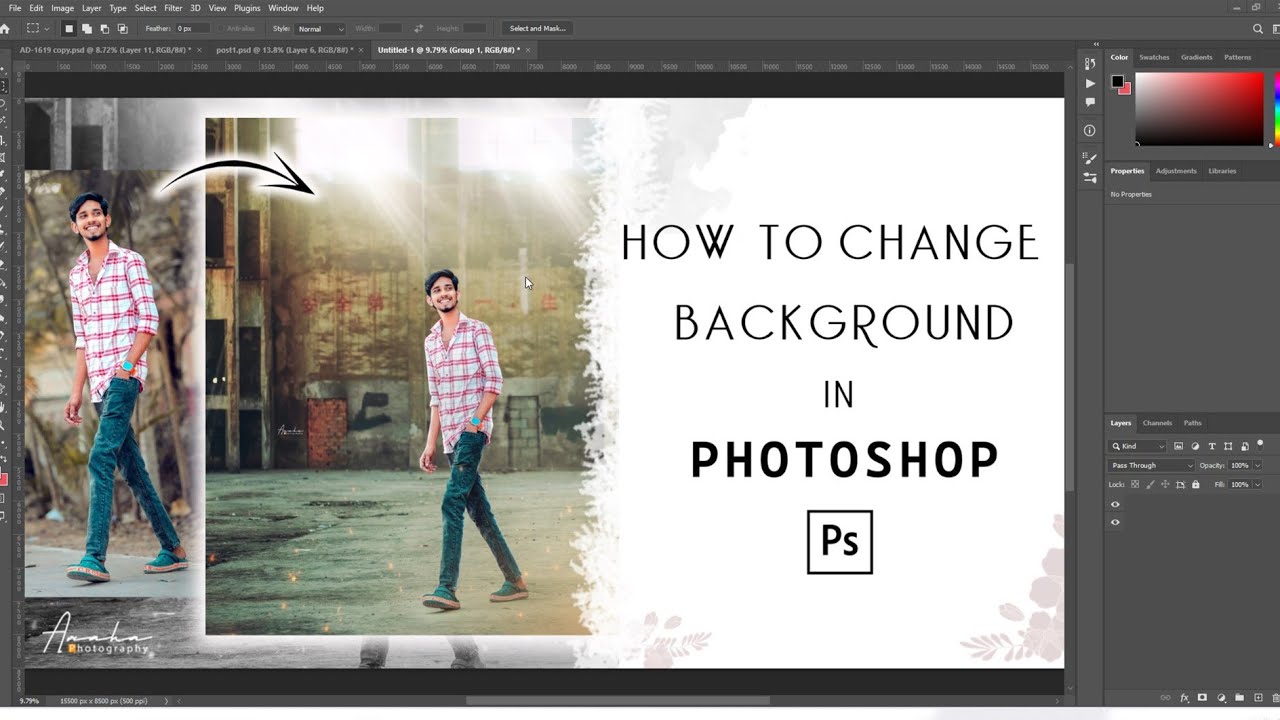
Task: Toggle the lower layer visibility eye
Action: [x=1115, y=522]
